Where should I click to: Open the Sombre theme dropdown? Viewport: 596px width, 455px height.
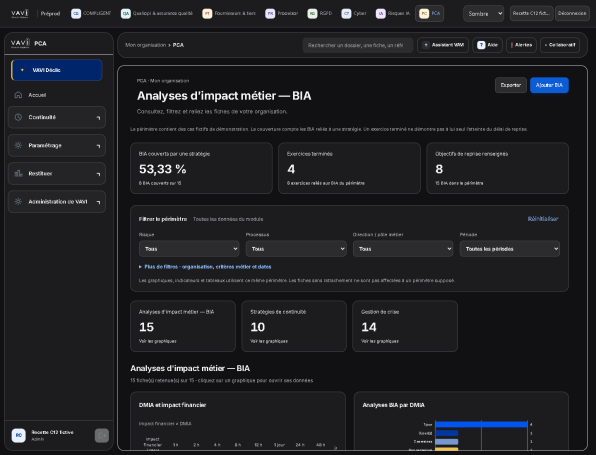(483, 14)
